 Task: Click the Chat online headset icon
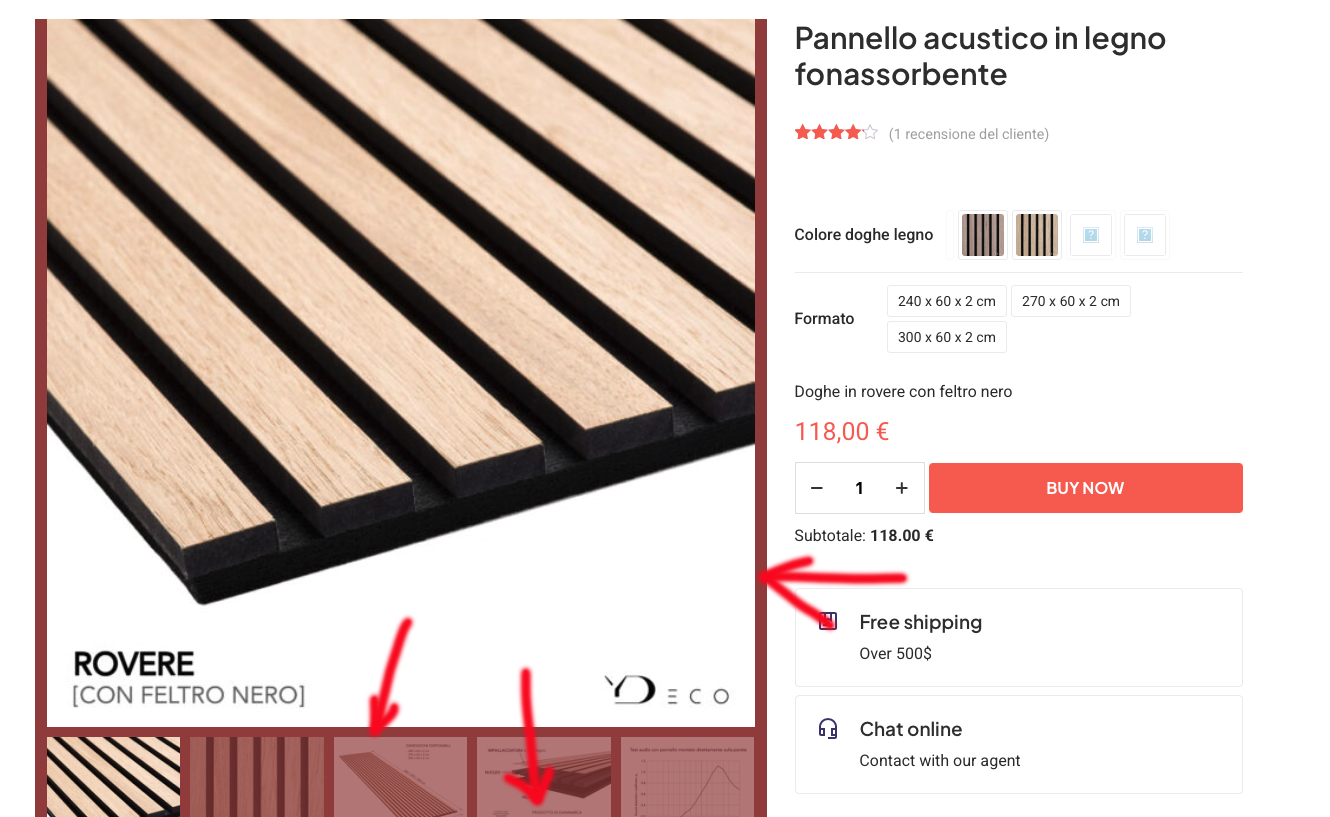[828, 728]
